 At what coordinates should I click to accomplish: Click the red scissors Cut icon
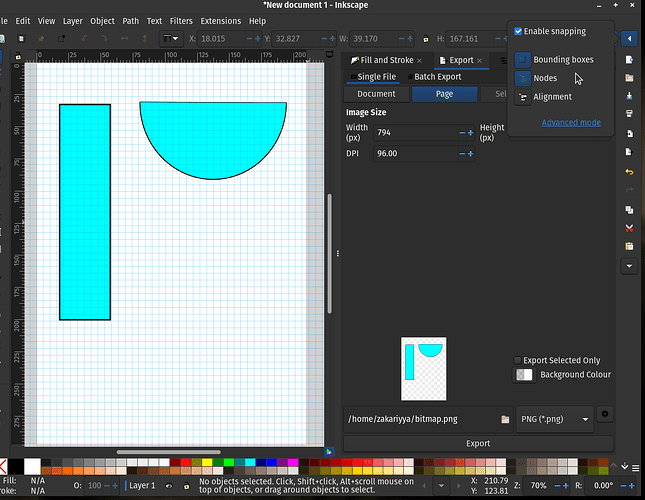point(629,228)
